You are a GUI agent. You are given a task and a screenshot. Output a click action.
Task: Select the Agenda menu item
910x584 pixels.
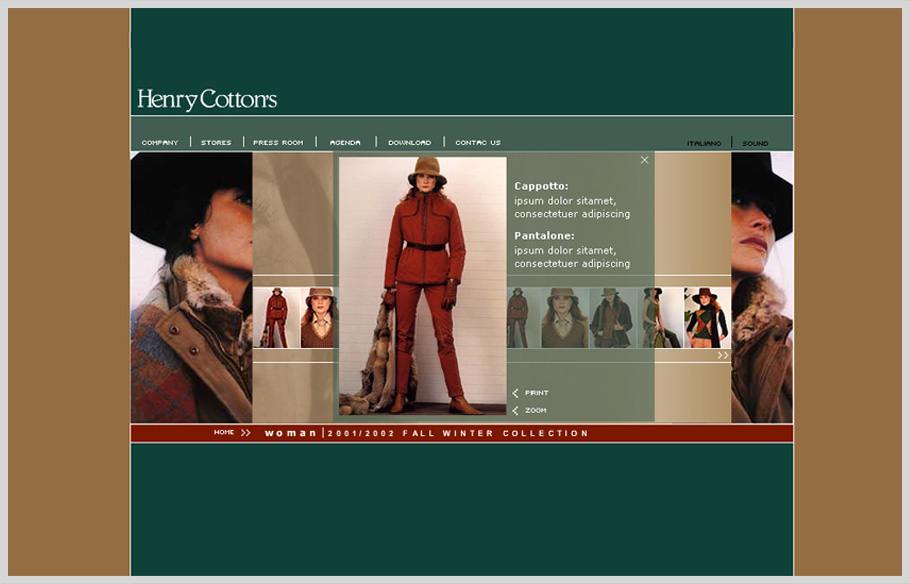[345, 143]
